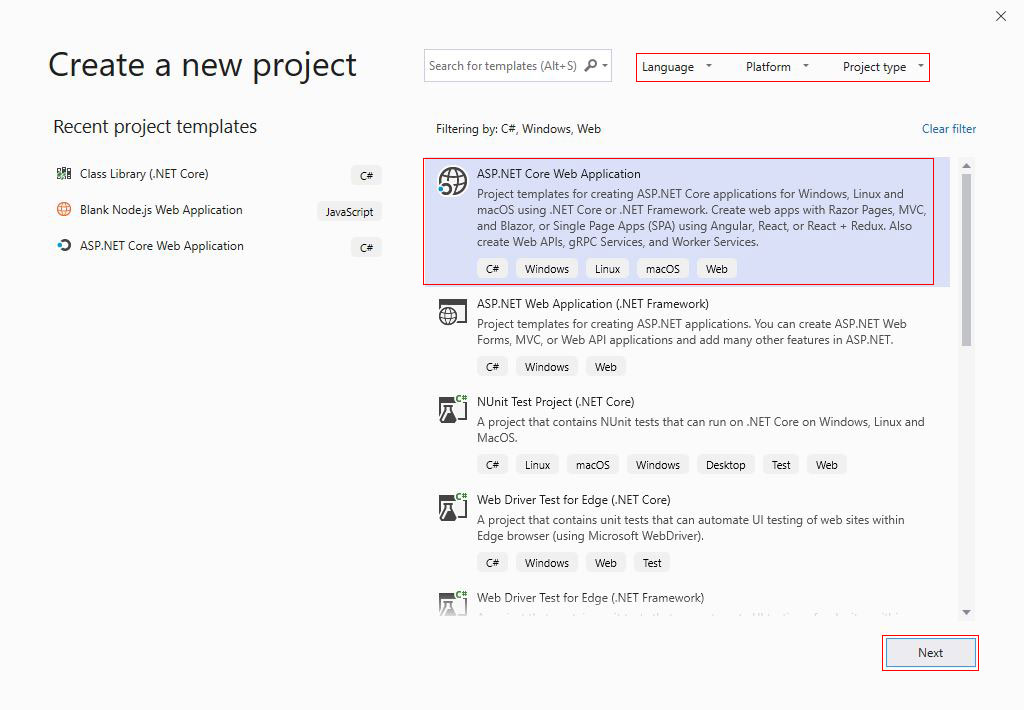The width and height of the screenshot is (1024, 710).
Task: Click the Web tag under NUnit Test Project
Action: click(826, 465)
